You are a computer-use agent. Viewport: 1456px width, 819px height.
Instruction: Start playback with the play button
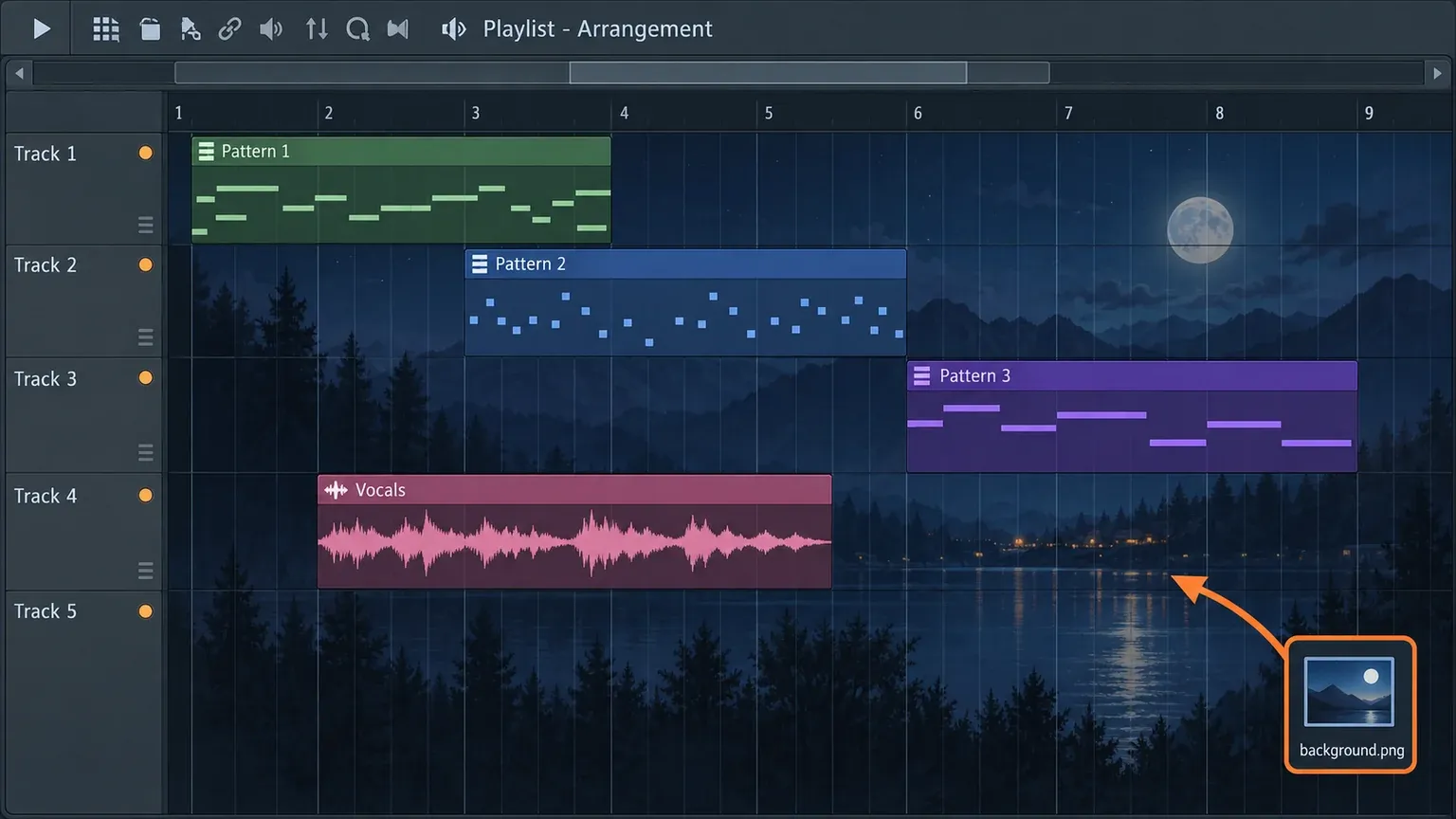(41, 29)
